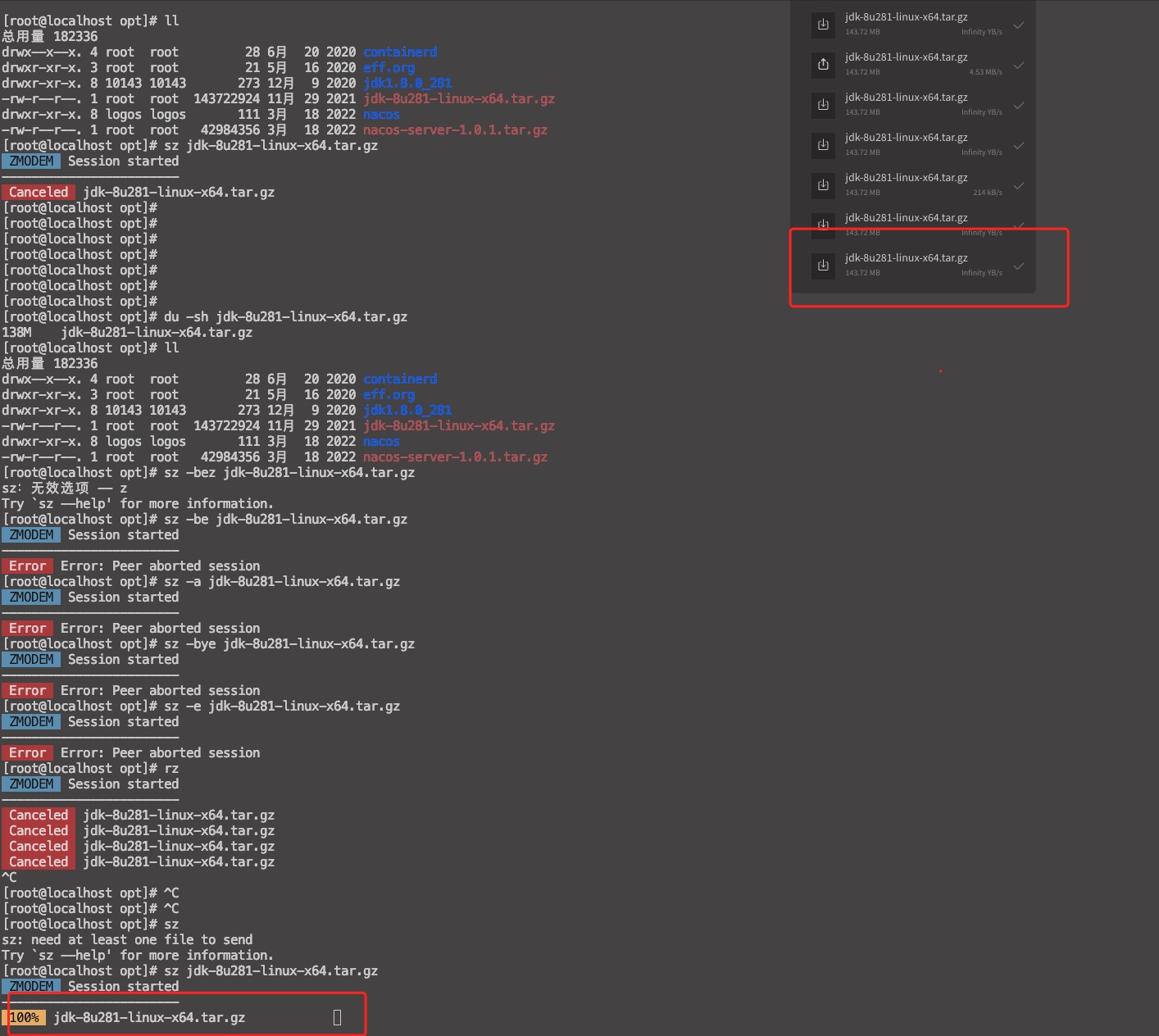Toggle the checkmark on the topmost transfer entry
1159x1036 pixels.
(x=1019, y=25)
